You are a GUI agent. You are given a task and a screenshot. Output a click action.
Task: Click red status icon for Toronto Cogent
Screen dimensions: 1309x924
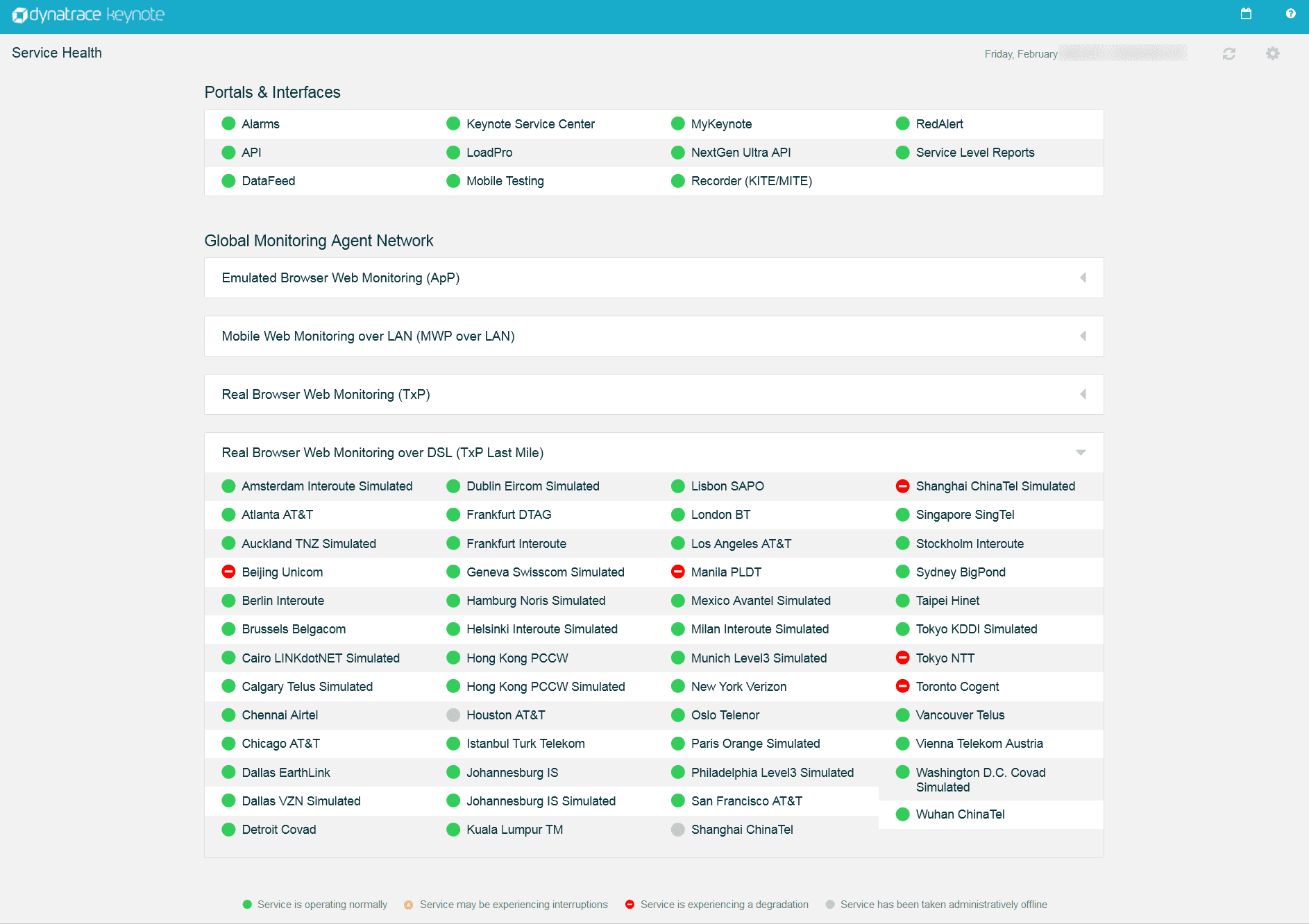[903, 686]
